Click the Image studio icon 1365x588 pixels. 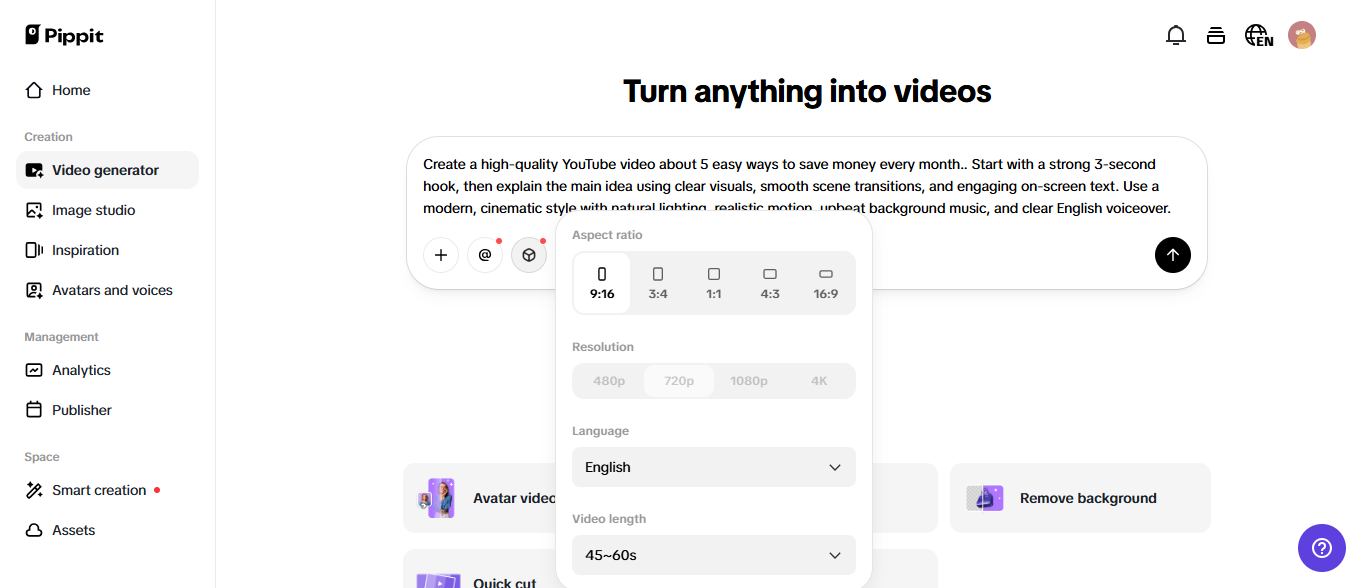click(34, 210)
